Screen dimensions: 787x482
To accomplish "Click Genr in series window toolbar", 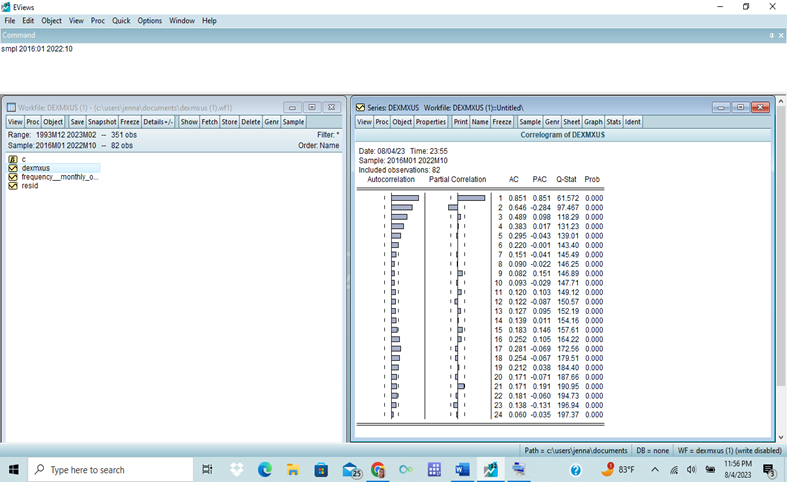I will pos(552,122).
